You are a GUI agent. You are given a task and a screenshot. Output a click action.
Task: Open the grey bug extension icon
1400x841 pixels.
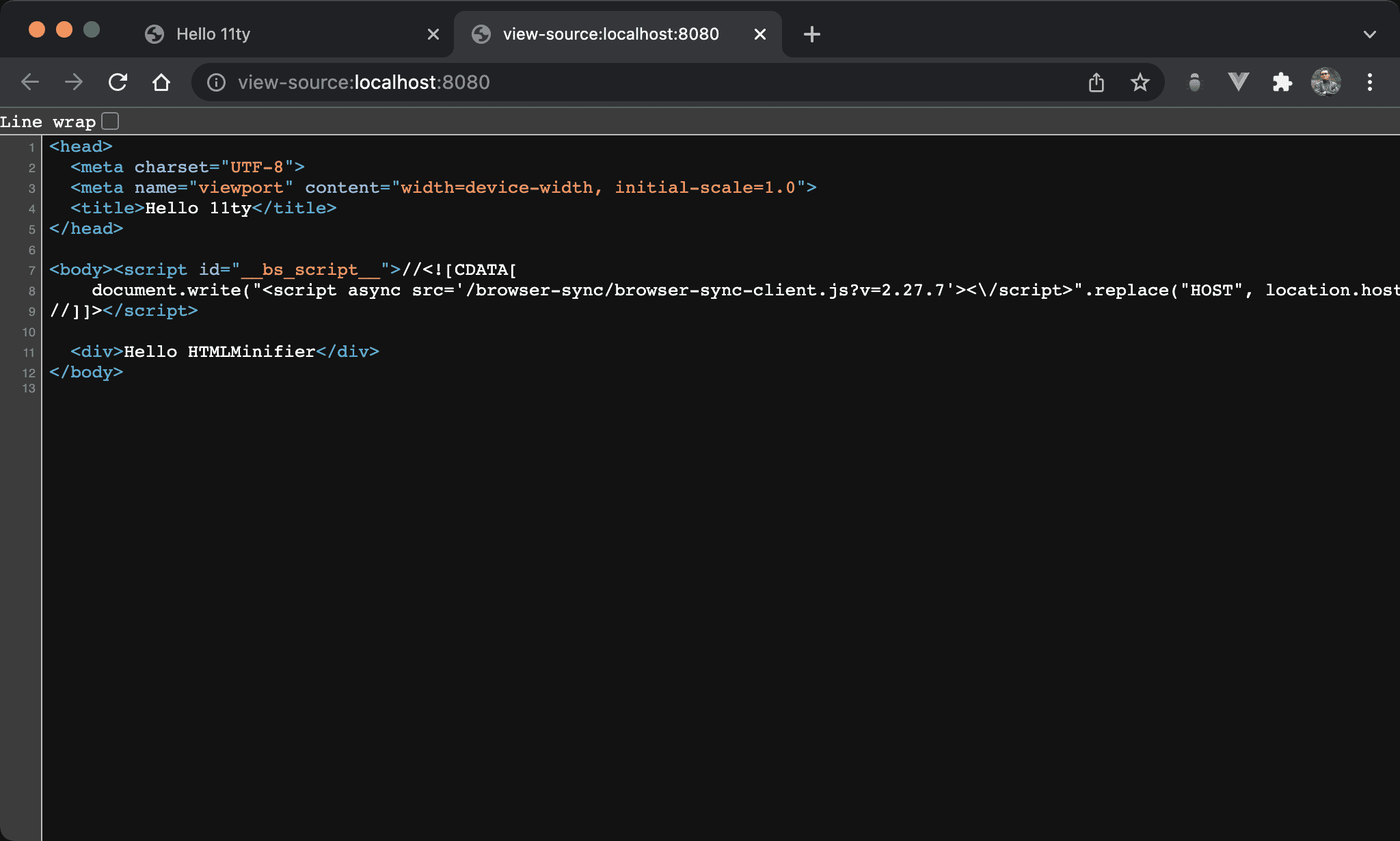[x=1194, y=82]
